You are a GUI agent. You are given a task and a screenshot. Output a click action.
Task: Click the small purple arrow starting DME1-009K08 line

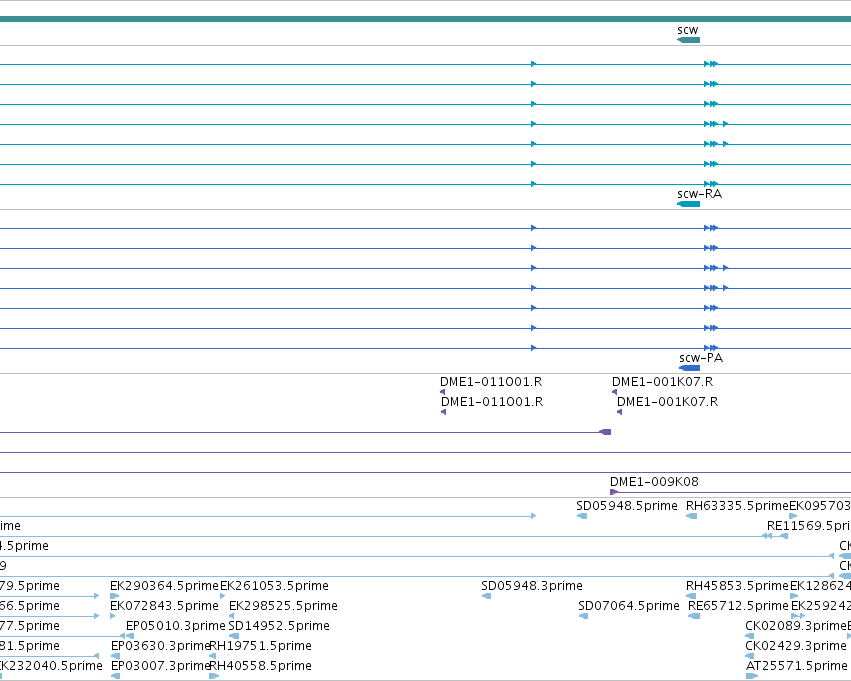[614, 492]
